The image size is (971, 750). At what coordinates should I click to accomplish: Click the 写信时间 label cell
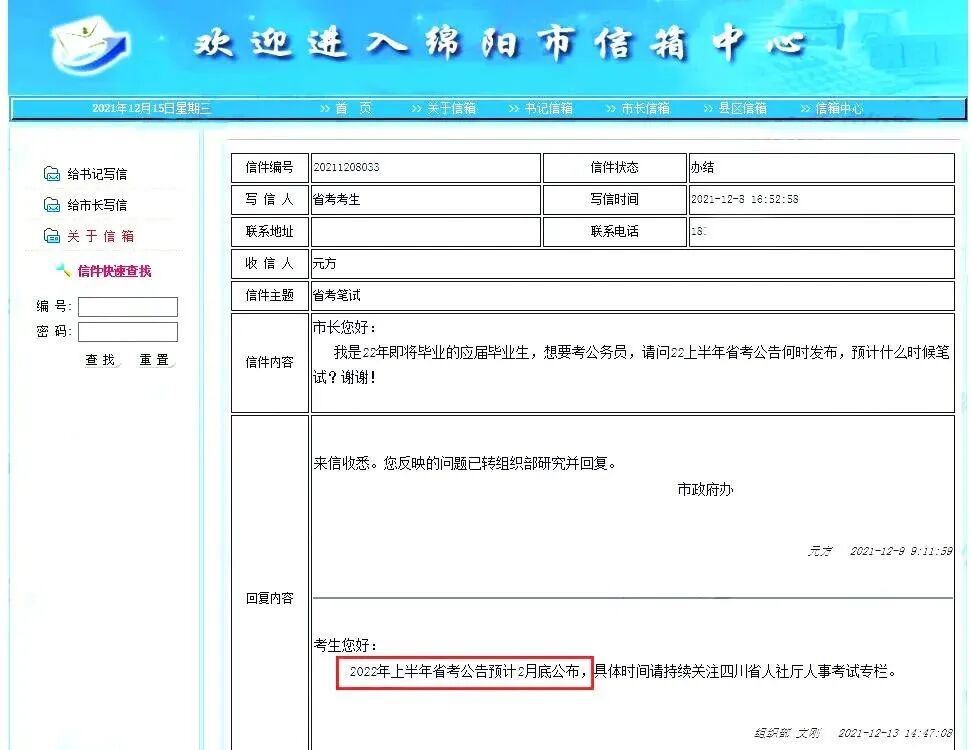[x=614, y=199]
